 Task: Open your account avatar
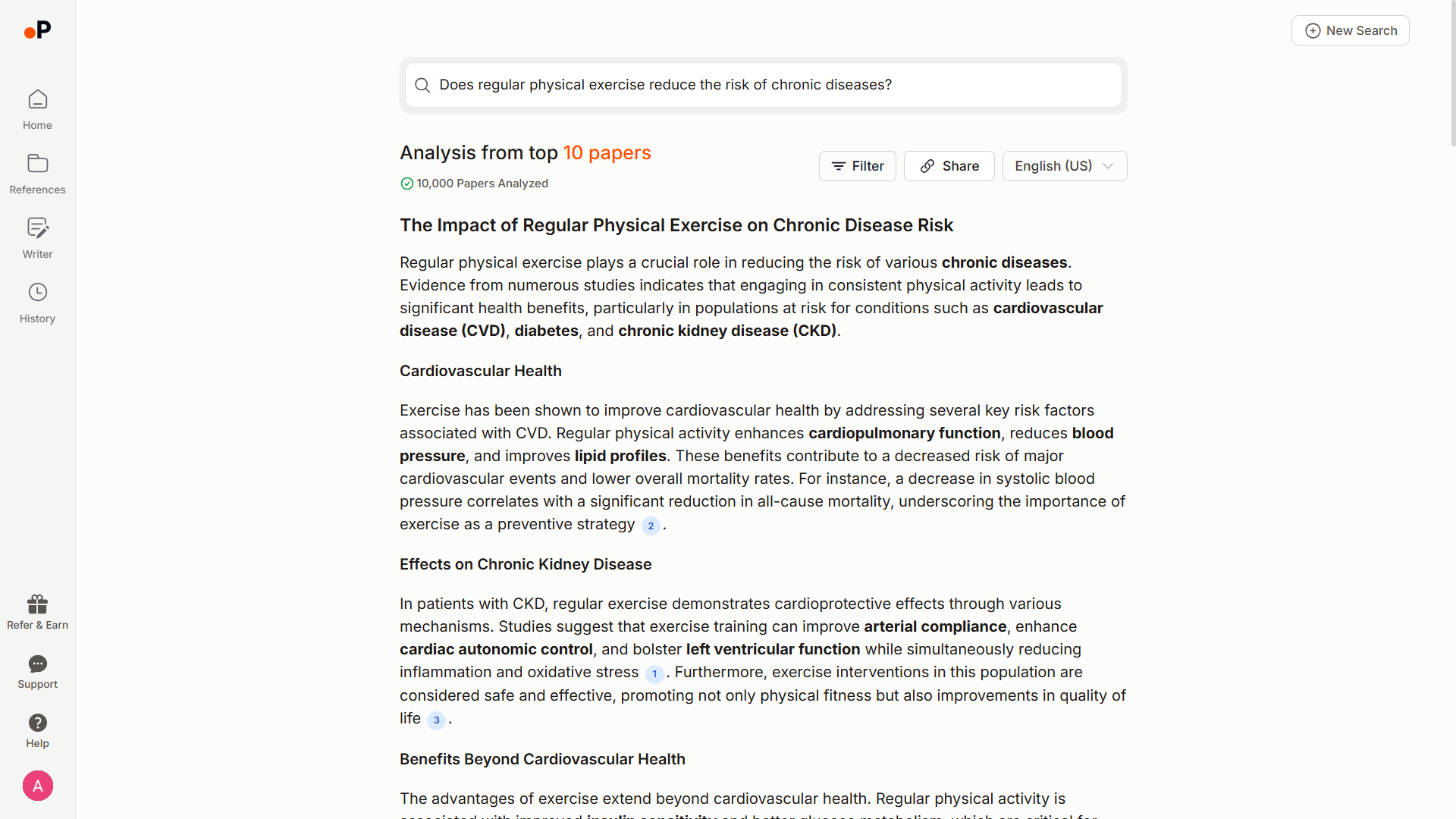tap(37, 786)
